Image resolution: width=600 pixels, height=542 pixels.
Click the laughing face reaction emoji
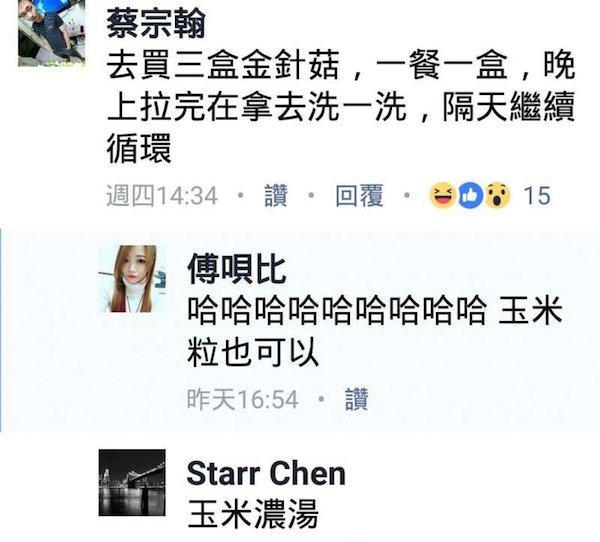[442, 196]
